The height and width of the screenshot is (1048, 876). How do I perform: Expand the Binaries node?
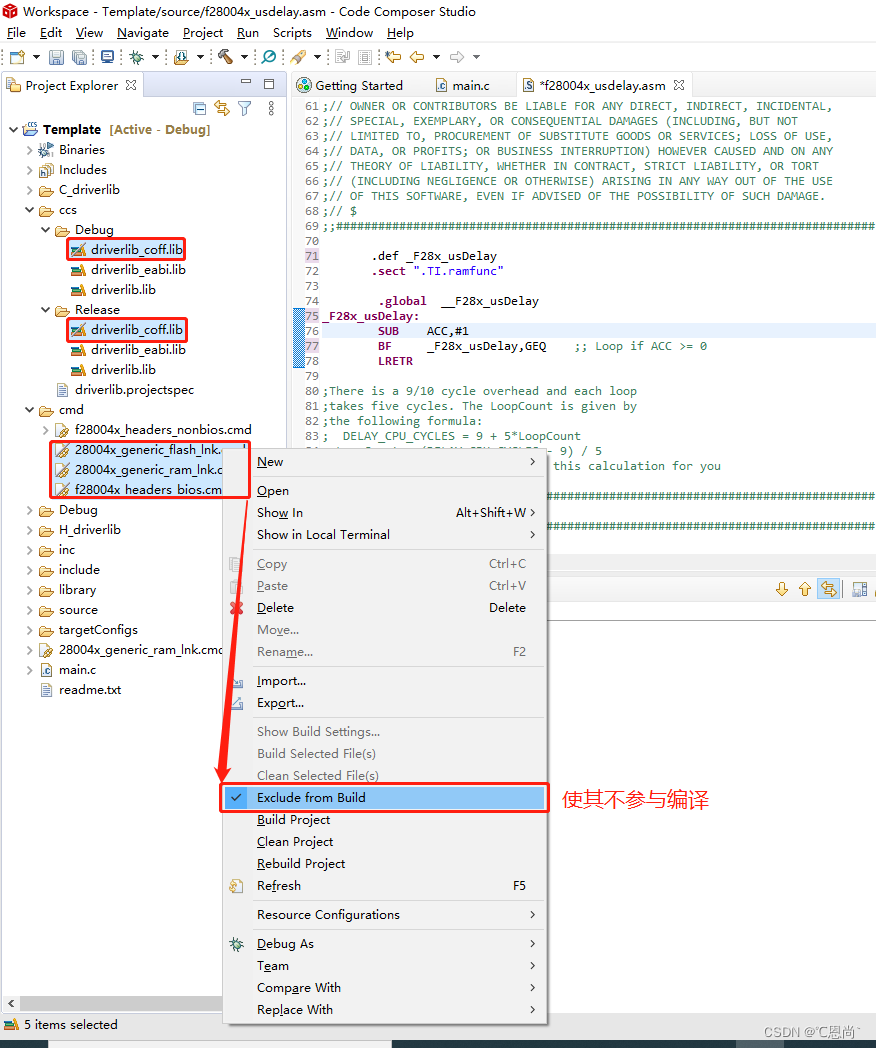click(x=29, y=150)
